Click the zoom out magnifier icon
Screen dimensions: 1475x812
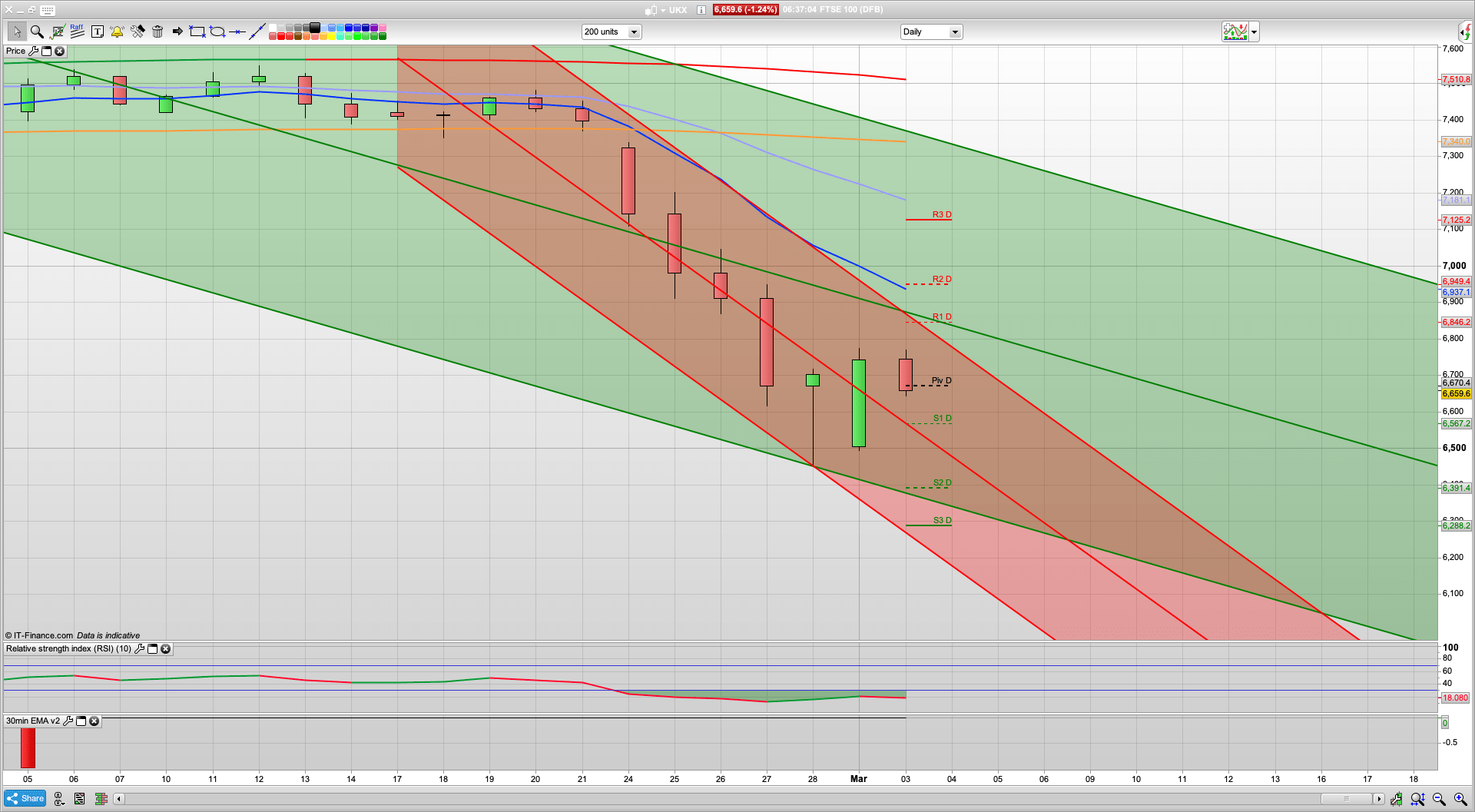point(1439,799)
